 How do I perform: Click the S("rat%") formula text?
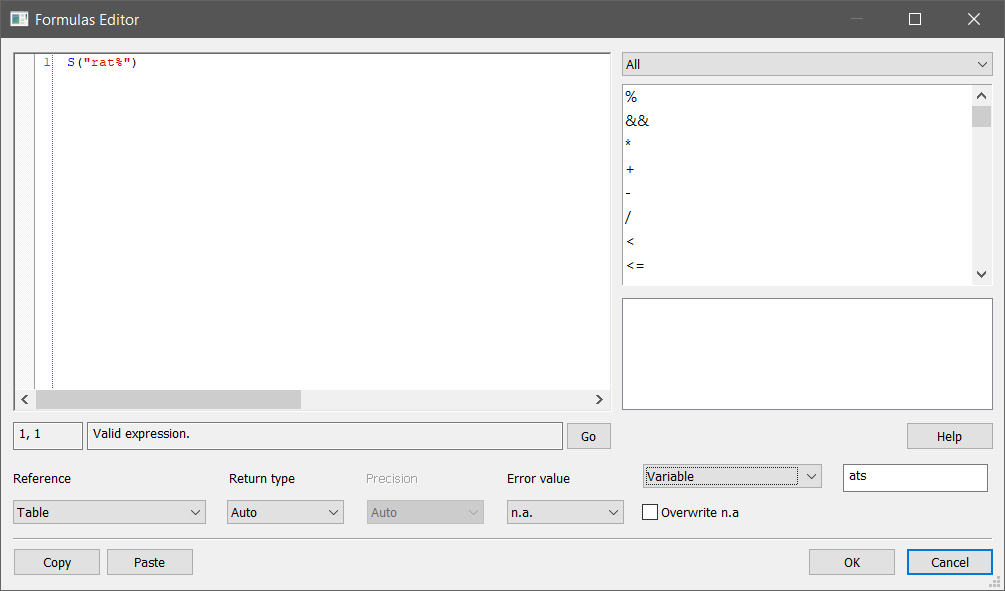coord(102,62)
